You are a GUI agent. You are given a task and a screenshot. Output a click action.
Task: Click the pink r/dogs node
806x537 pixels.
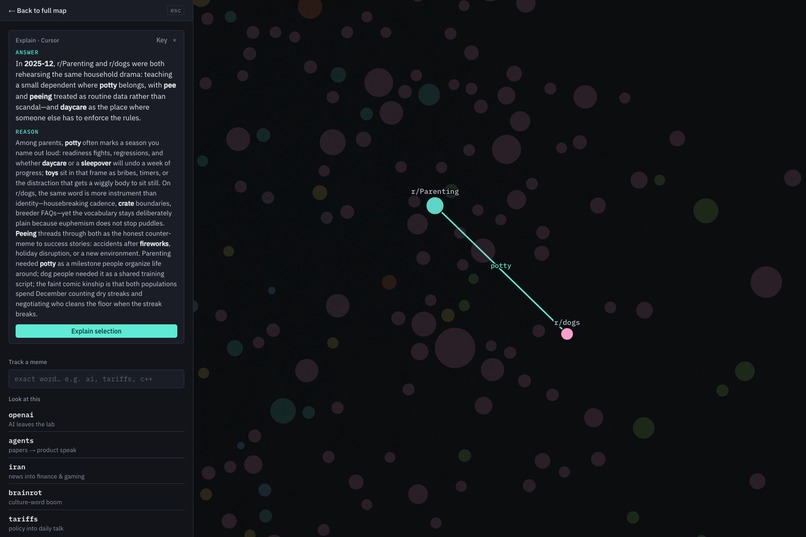(567, 334)
